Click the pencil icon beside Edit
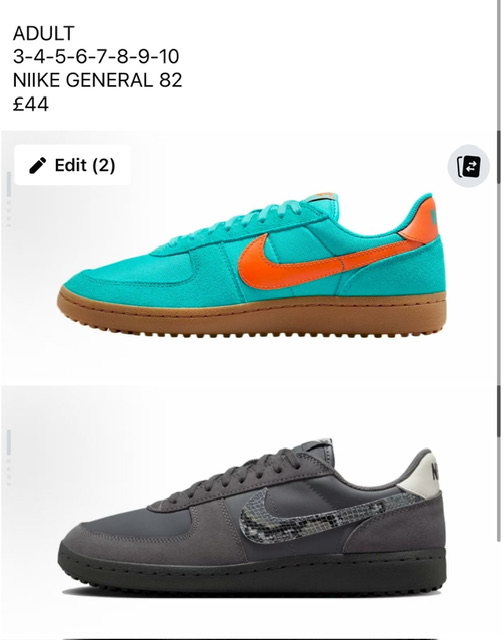Image resolution: width=504 pixels, height=640 pixels. tap(38, 165)
